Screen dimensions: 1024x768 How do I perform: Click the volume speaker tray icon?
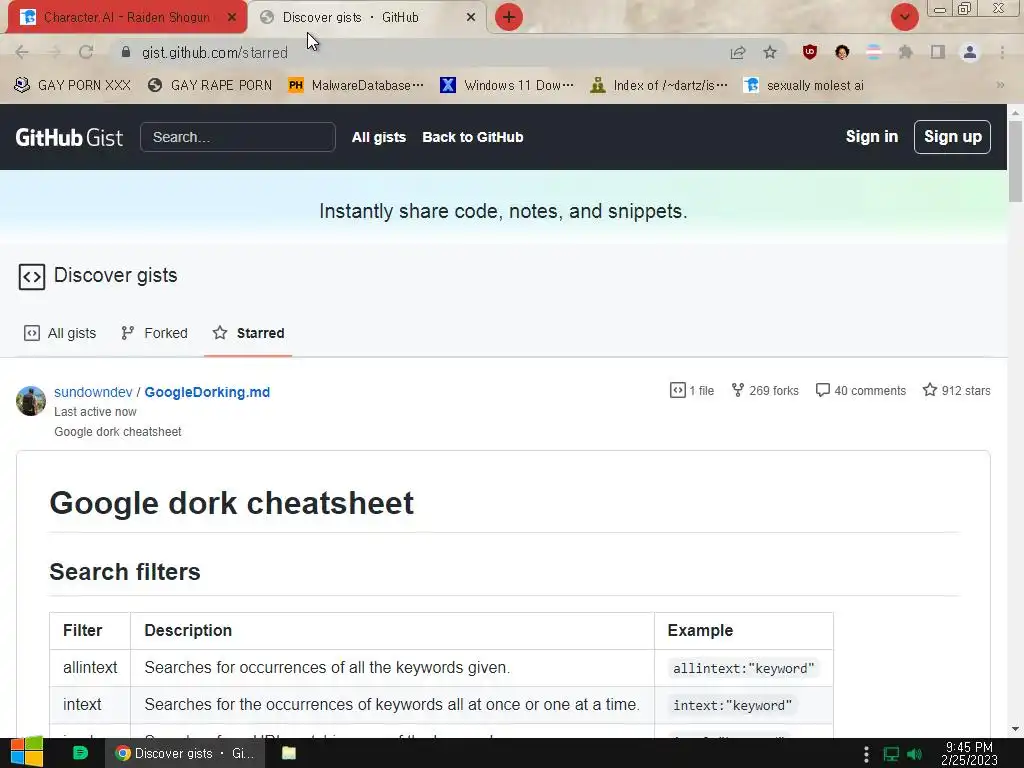coord(914,754)
